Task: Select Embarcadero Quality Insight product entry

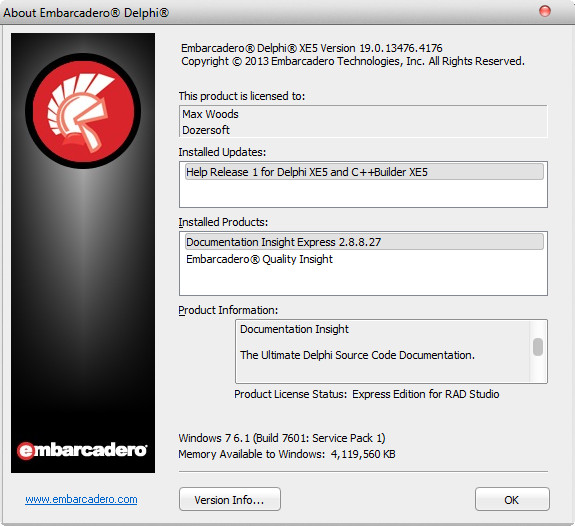Action: coord(259,259)
